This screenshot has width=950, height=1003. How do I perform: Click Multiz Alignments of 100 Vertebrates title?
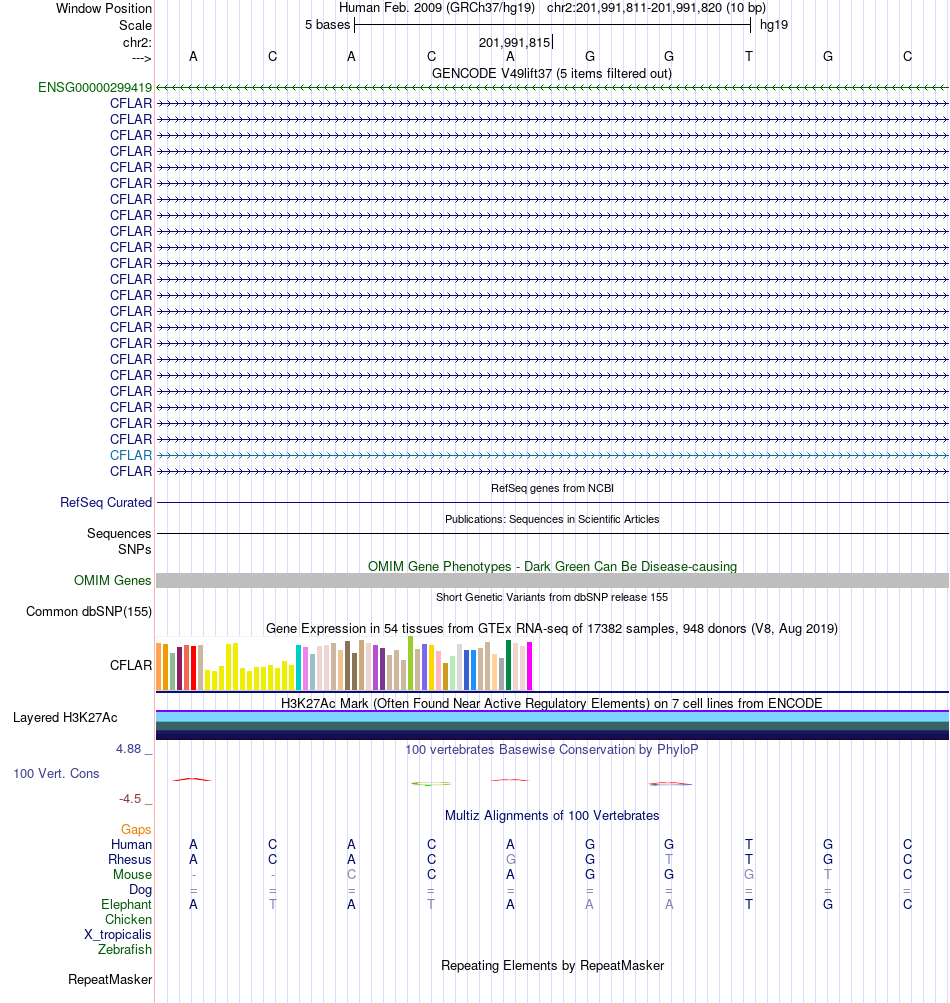click(x=551, y=816)
